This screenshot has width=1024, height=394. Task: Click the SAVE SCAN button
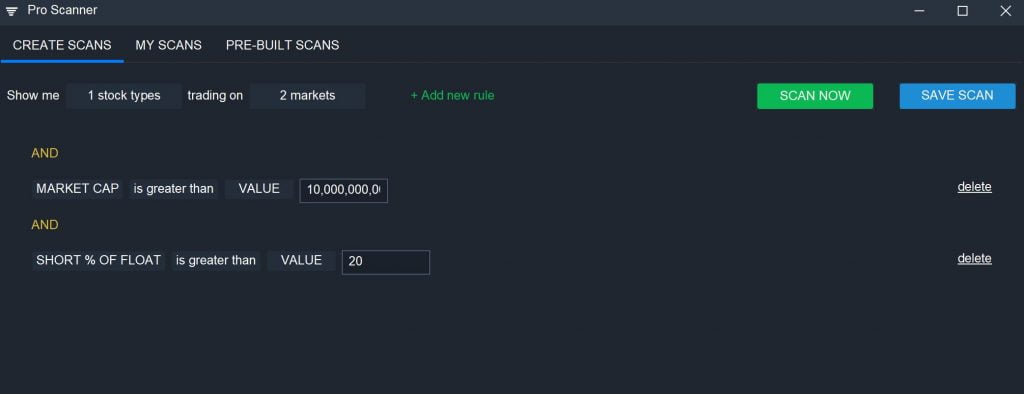click(957, 95)
